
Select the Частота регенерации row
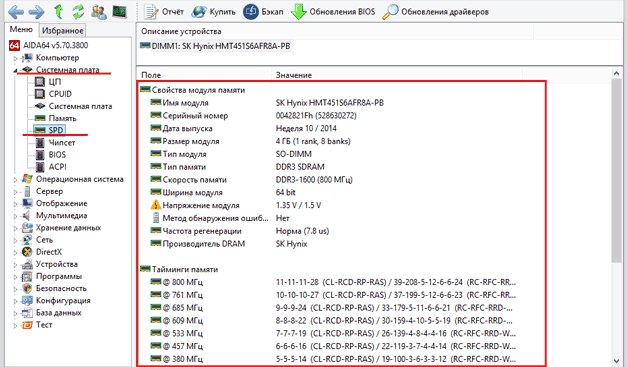click(240, 231)
